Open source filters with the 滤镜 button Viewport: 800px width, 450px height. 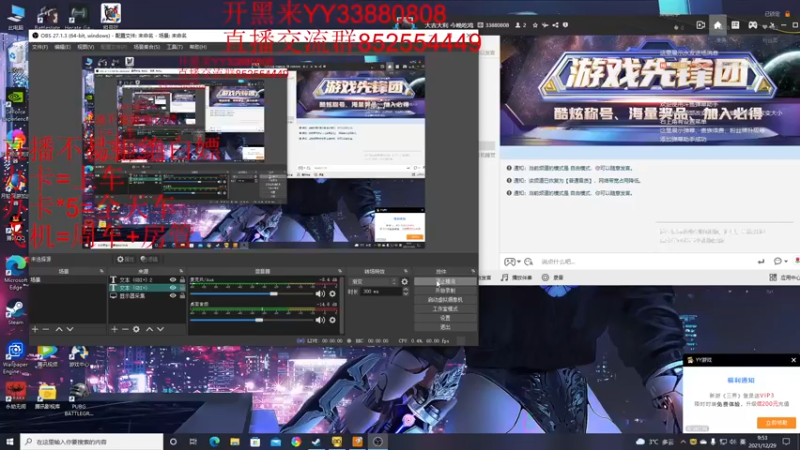[149, 259]
